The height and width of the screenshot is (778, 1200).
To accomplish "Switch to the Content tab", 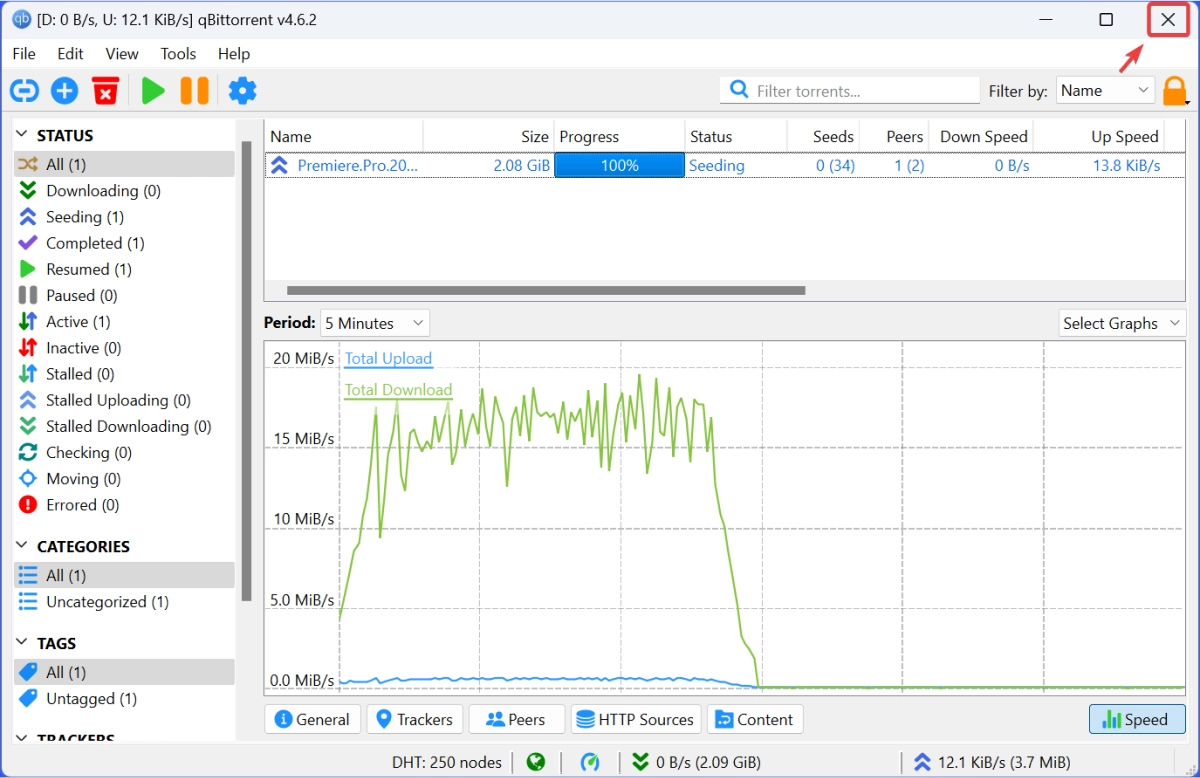I will tap(755, 719).
